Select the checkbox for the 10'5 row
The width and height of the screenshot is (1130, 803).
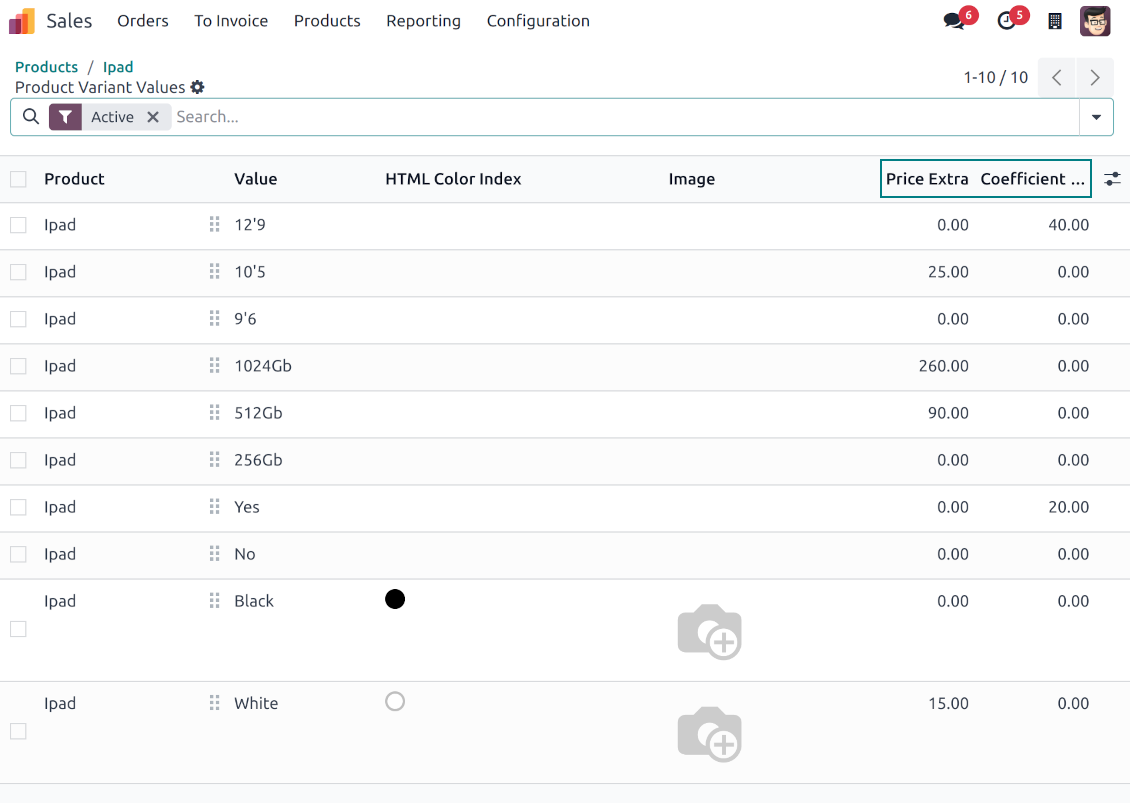click(18, 272)
